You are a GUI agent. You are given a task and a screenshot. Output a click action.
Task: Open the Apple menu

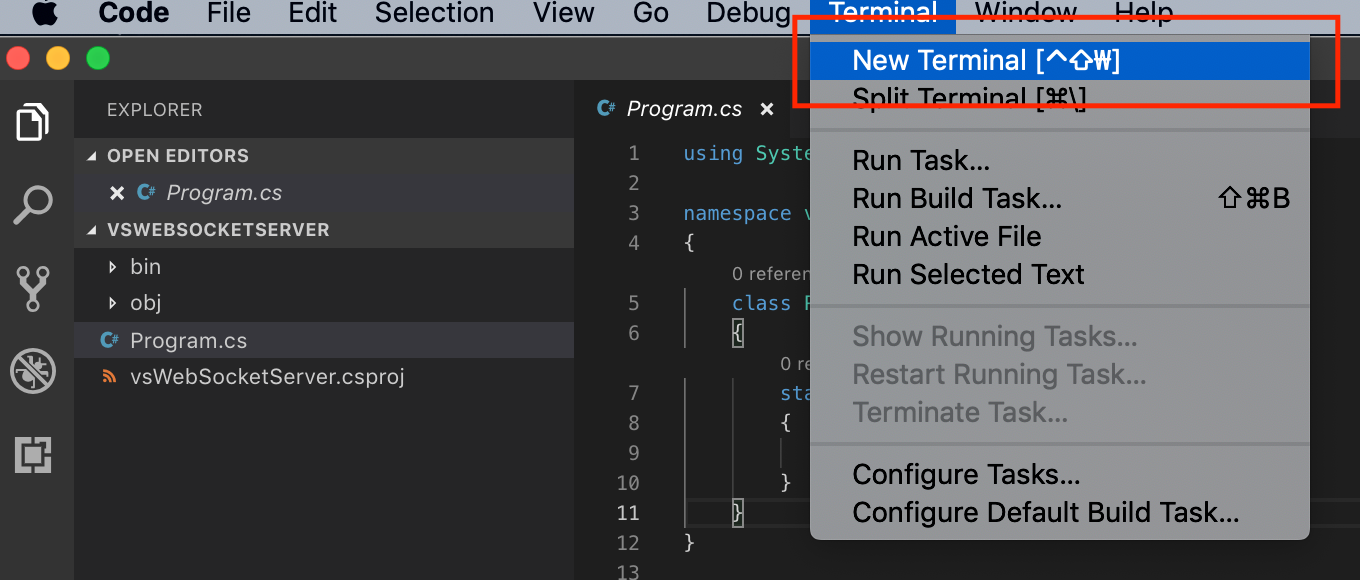click(x=45, y=13)
